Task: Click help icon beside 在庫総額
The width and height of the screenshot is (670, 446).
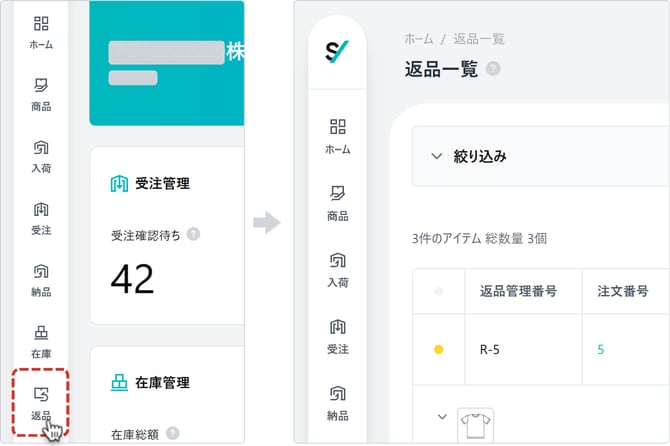Action: (173, 433)
